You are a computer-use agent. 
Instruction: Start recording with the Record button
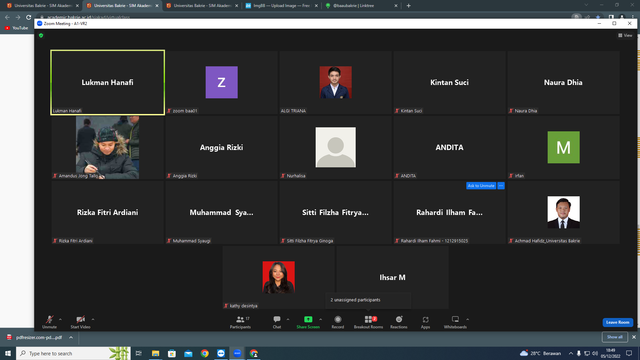click(x=338, y=322)
